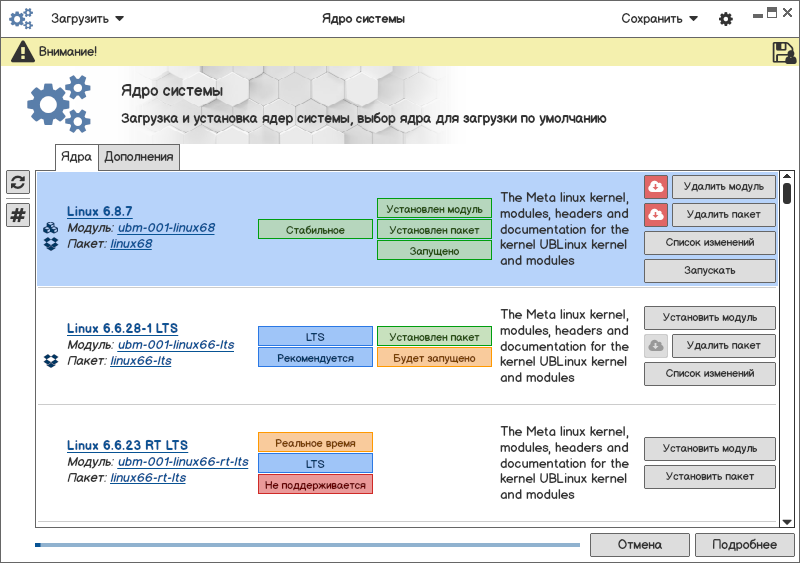The image size is (800, 563).
Task: Click the scrollbar up arrow
Action: coord(787,176)
